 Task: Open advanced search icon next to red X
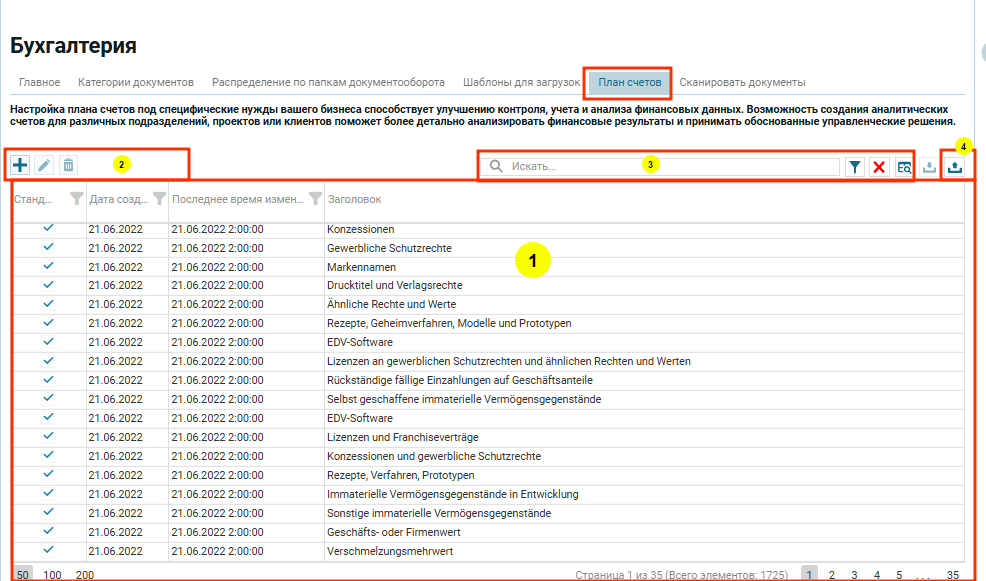904,167
